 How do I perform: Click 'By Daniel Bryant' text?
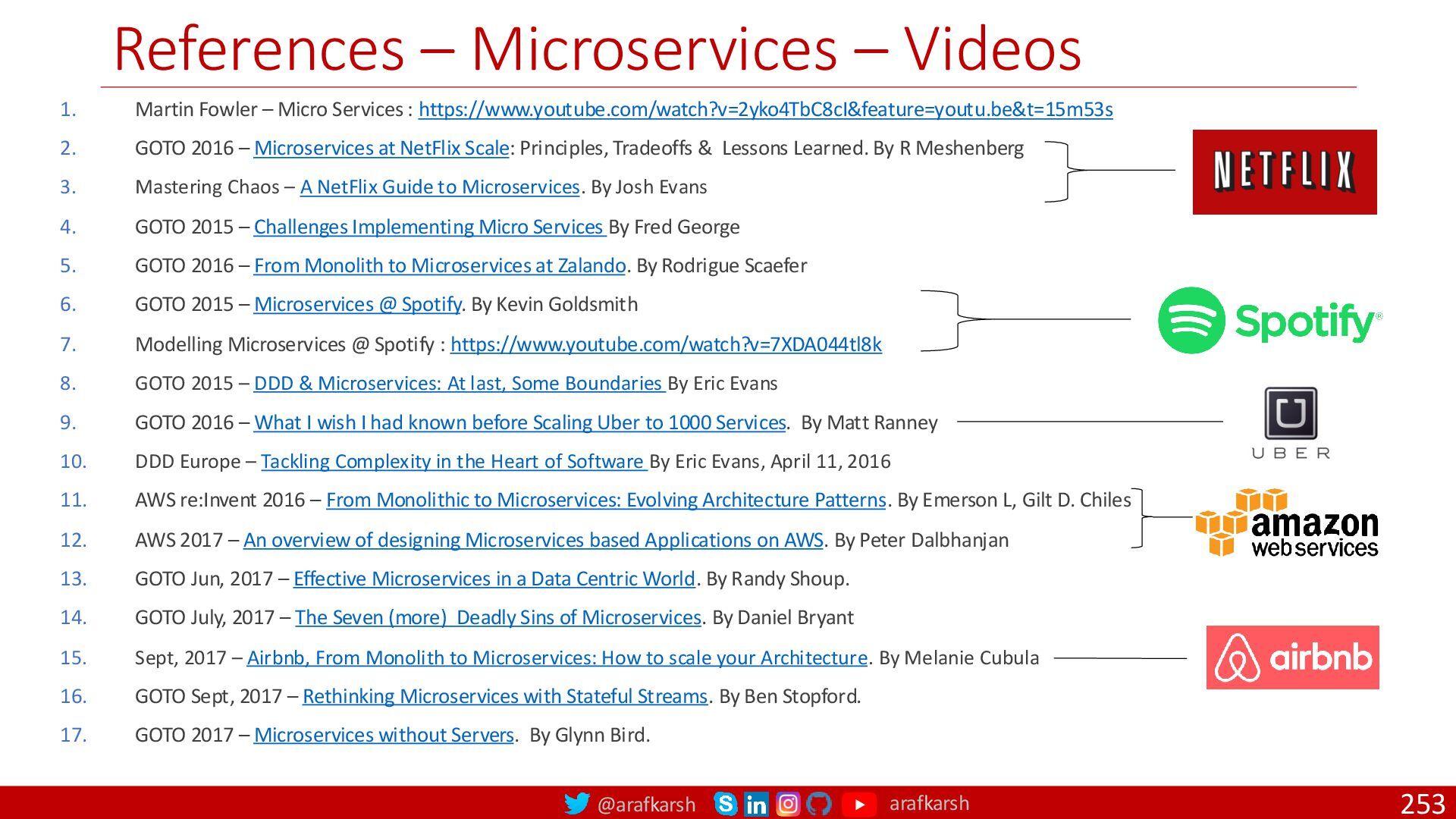coord(783,617)
